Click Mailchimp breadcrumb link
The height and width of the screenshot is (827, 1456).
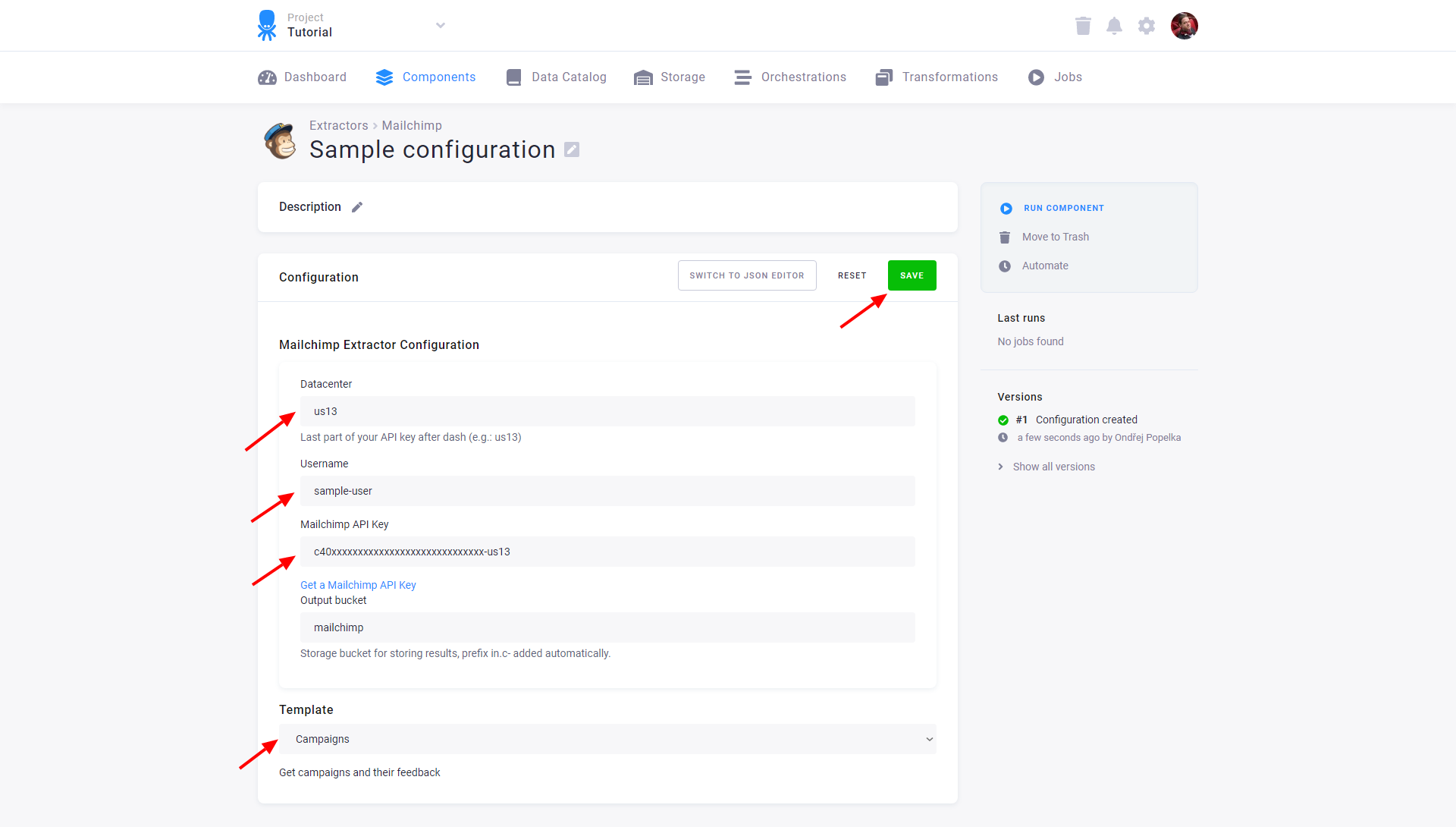(x=412, y=126)
